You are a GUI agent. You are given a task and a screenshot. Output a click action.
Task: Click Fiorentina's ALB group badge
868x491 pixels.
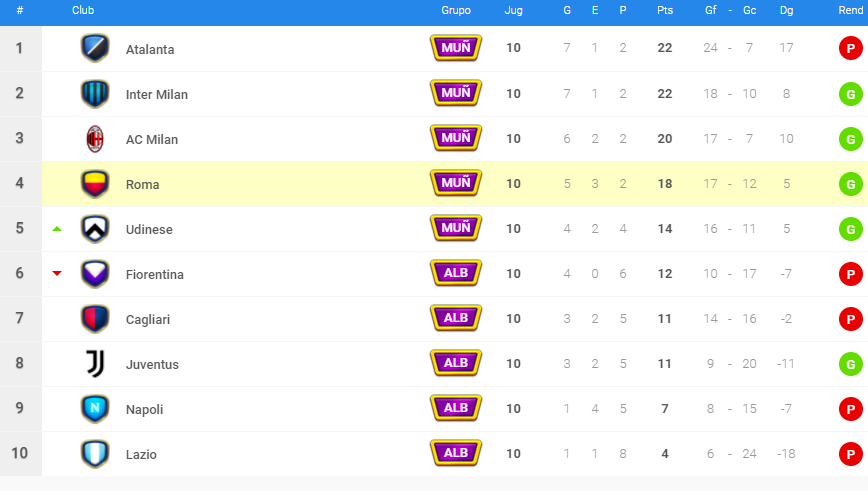pos(456,273)
